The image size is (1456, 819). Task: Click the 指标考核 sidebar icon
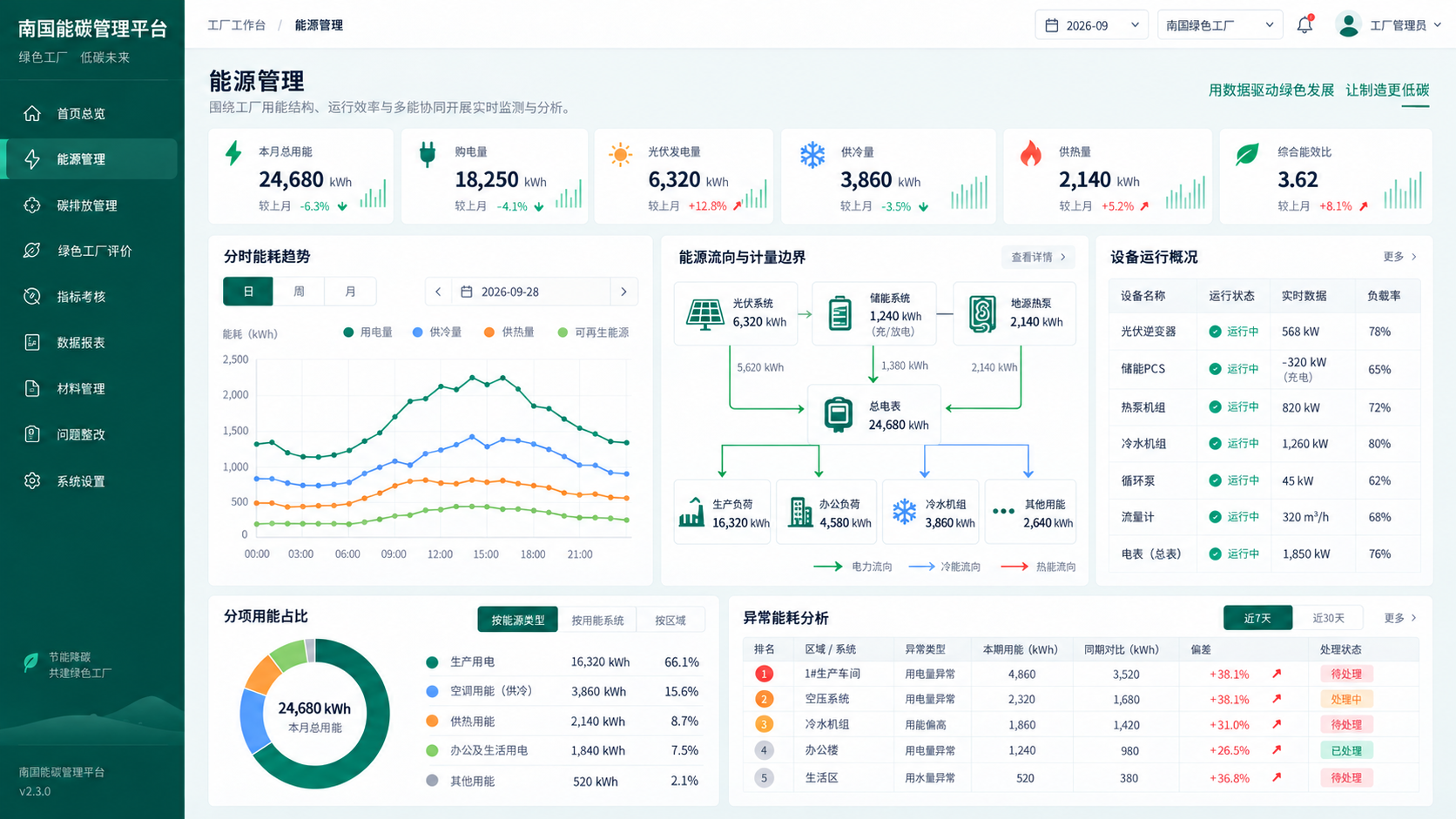[32, 297]
